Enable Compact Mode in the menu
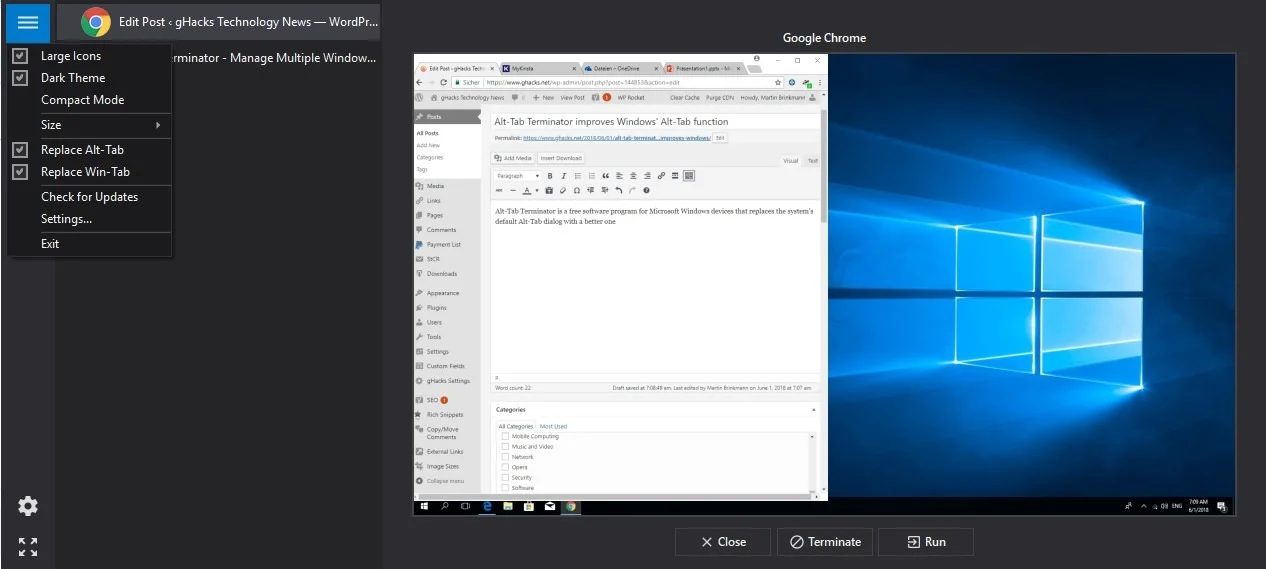This screenshot has height=569, width=1266. pyautogui.click(x=90, y=100)
